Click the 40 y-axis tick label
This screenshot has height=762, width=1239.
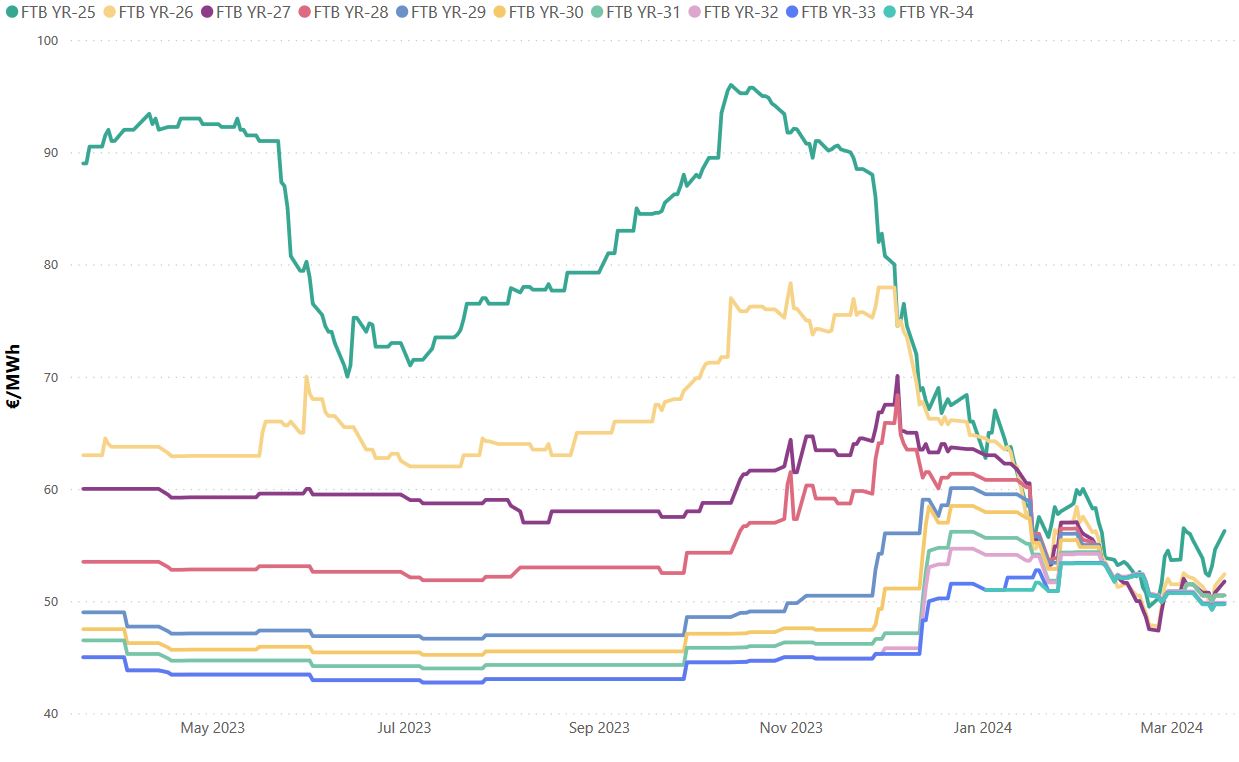pyautogui.click(x=52, y=714)
